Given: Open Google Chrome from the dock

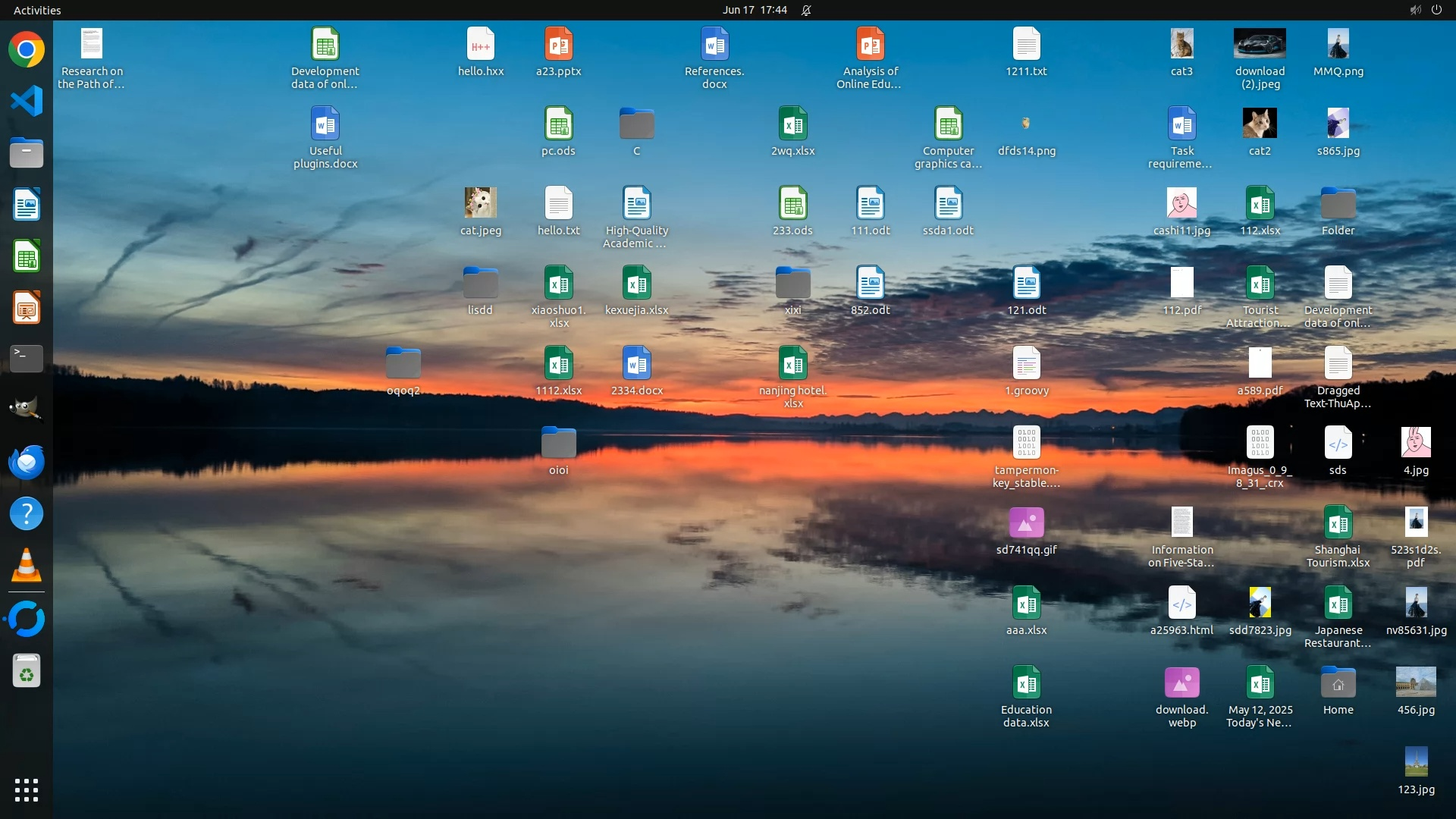Looking at the screenshot, I should tap(27, 50).
